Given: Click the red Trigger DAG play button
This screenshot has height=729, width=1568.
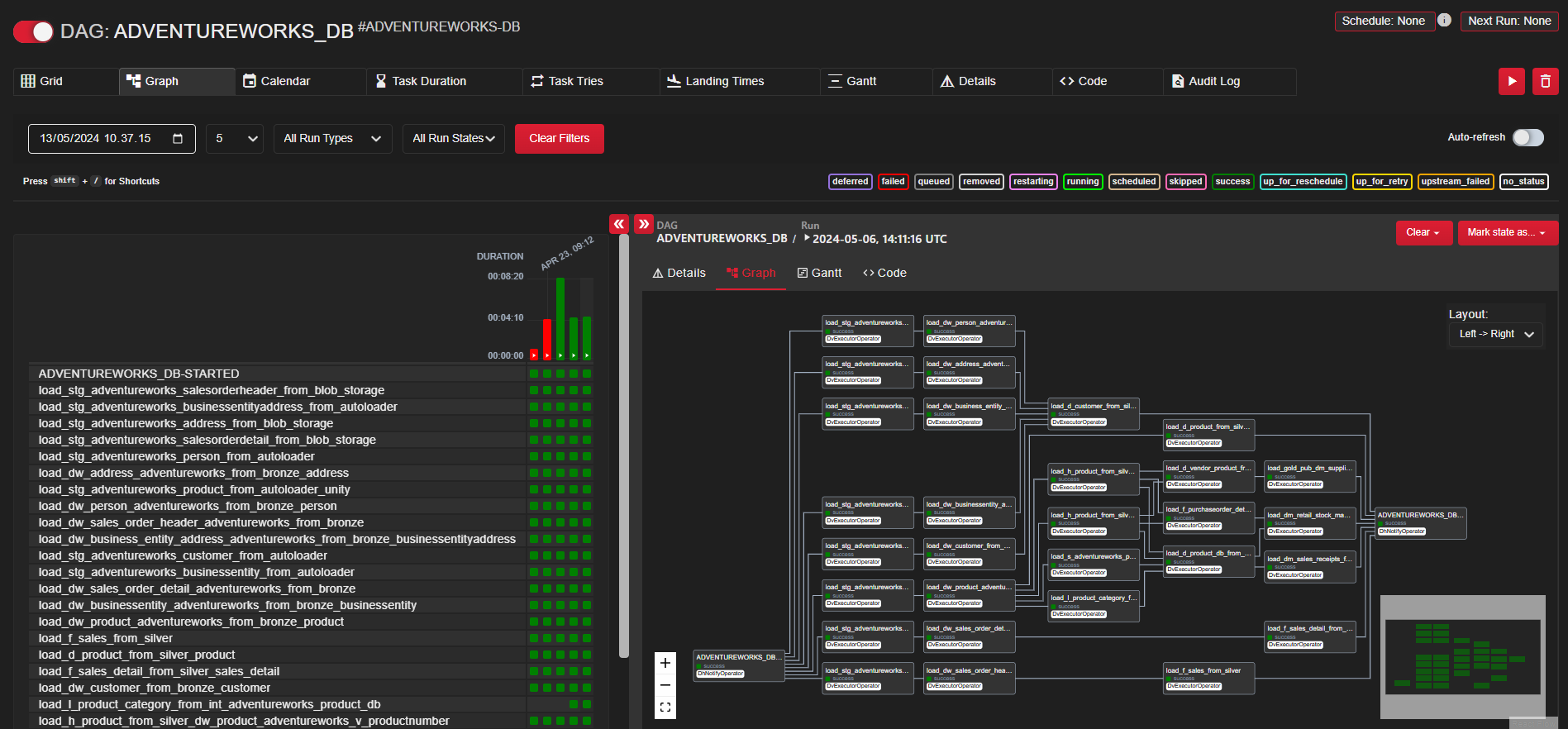Looking at the screenshot, I should (1511, 81).
